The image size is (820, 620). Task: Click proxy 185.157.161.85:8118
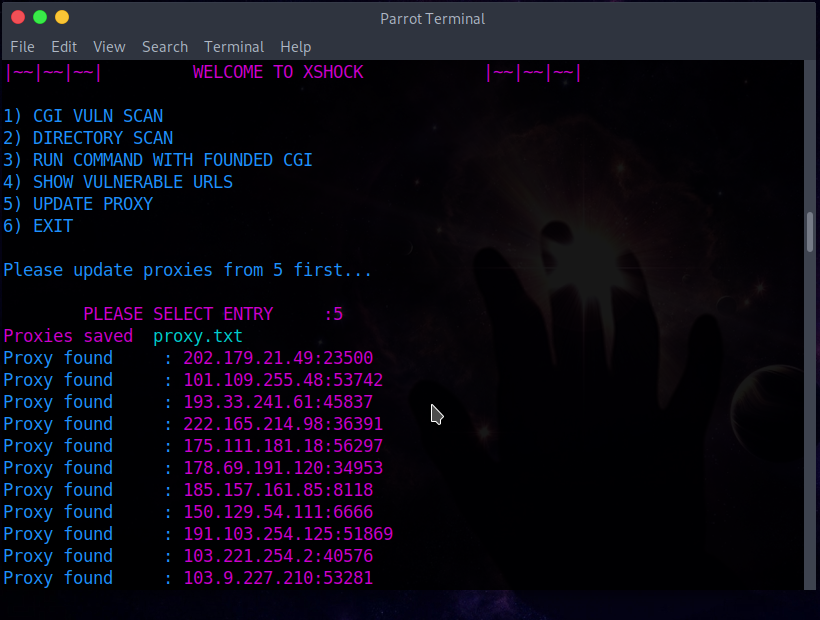point(278,490)
